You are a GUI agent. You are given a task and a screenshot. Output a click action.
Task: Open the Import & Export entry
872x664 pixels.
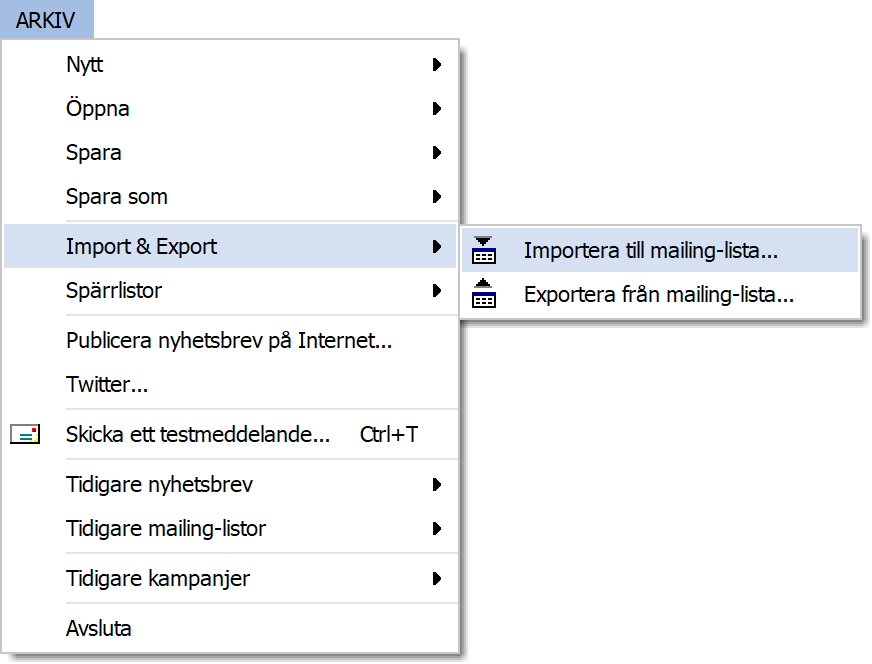[230, 246]
